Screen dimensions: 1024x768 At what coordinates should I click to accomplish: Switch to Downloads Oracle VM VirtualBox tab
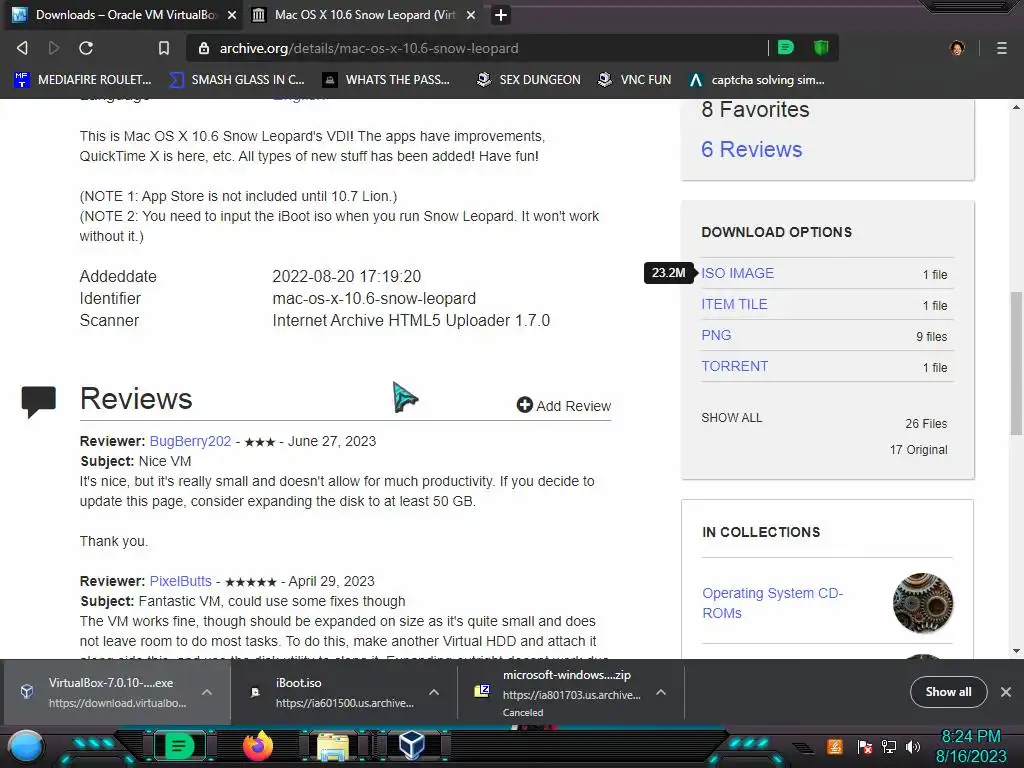124,15
